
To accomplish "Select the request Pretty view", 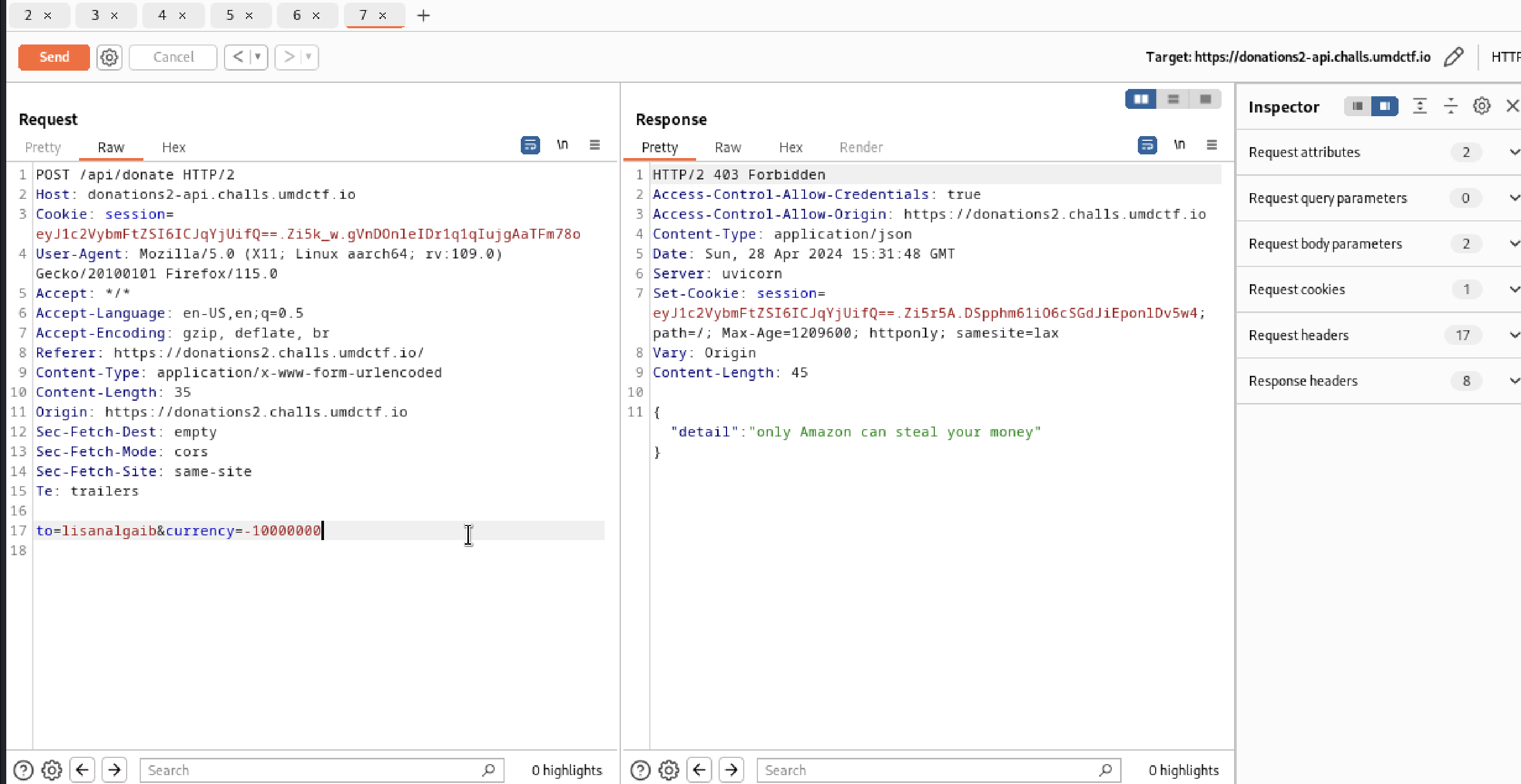I will click(x=43, y=147).
